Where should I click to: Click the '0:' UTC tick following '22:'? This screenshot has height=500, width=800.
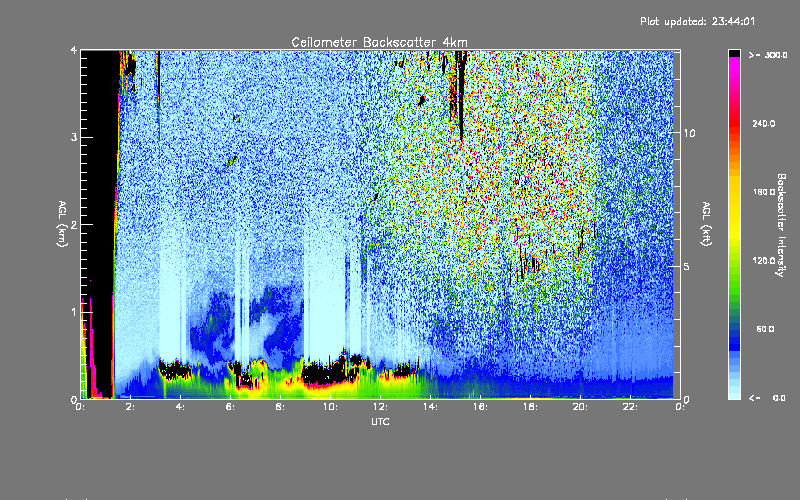(680, 407)
